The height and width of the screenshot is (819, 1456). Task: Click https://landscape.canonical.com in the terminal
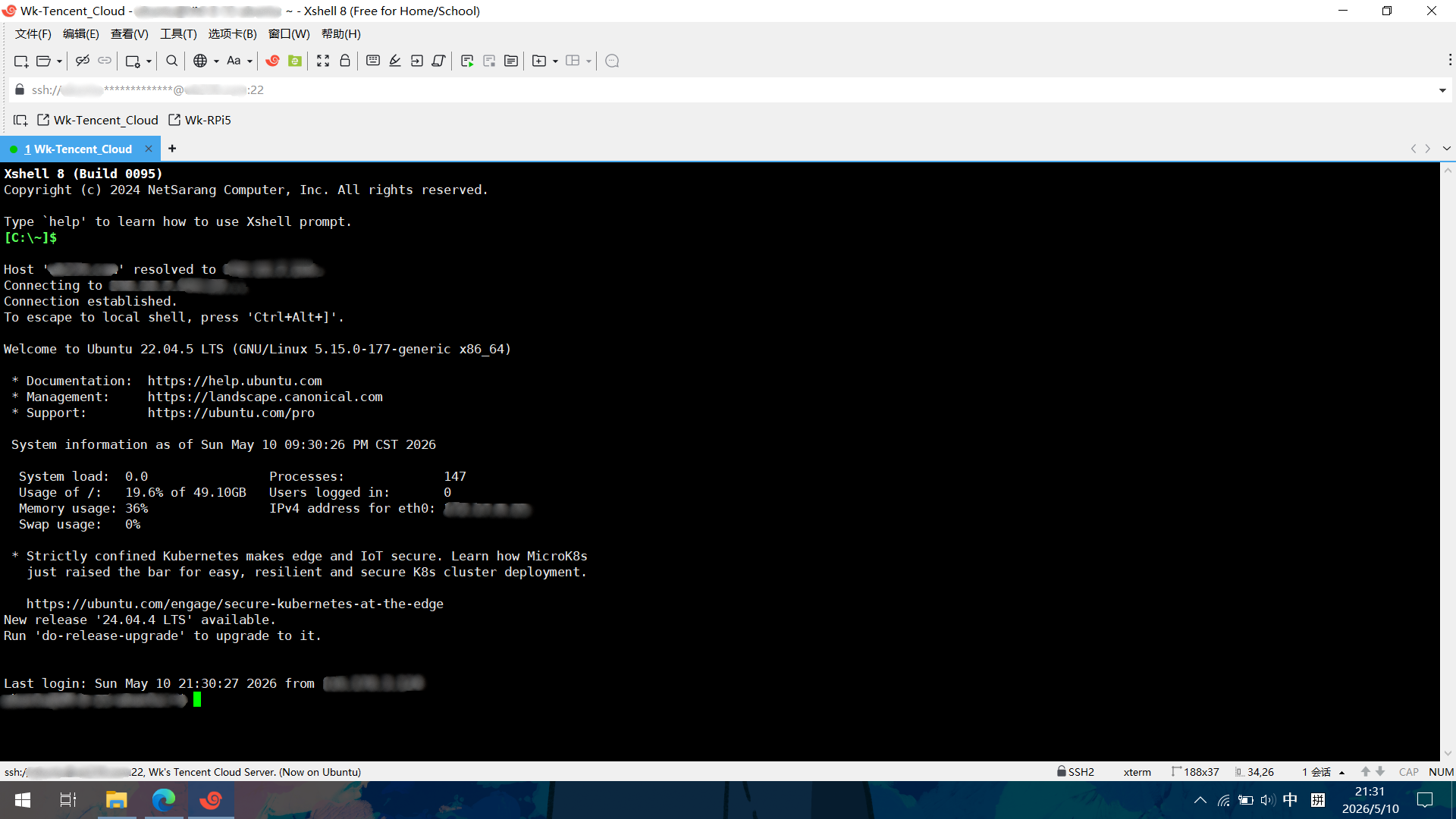265,397
